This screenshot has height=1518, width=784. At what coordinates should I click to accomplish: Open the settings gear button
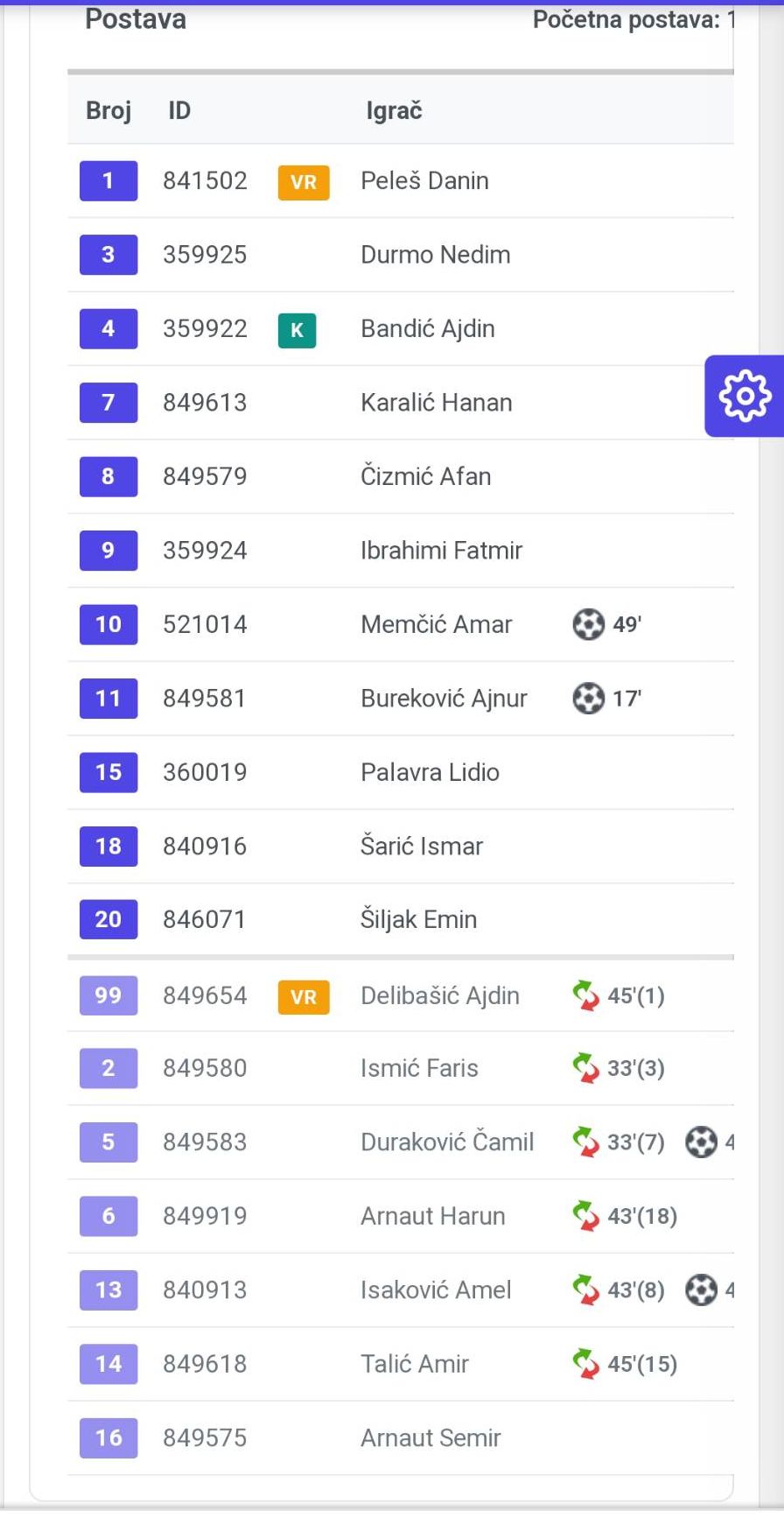click(x=745, y=396)
